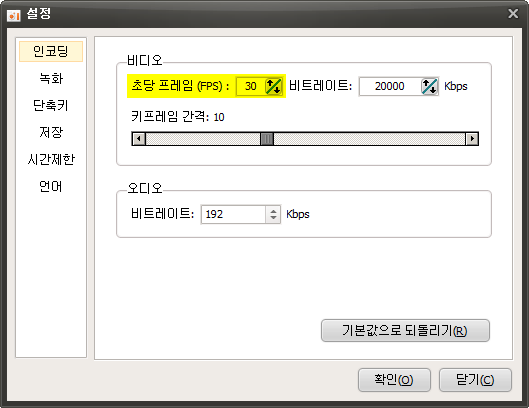The image size is (529, 408).
Task: Click the 기본값으로 되돌리기 button
Action: click(x=405, y=330)
